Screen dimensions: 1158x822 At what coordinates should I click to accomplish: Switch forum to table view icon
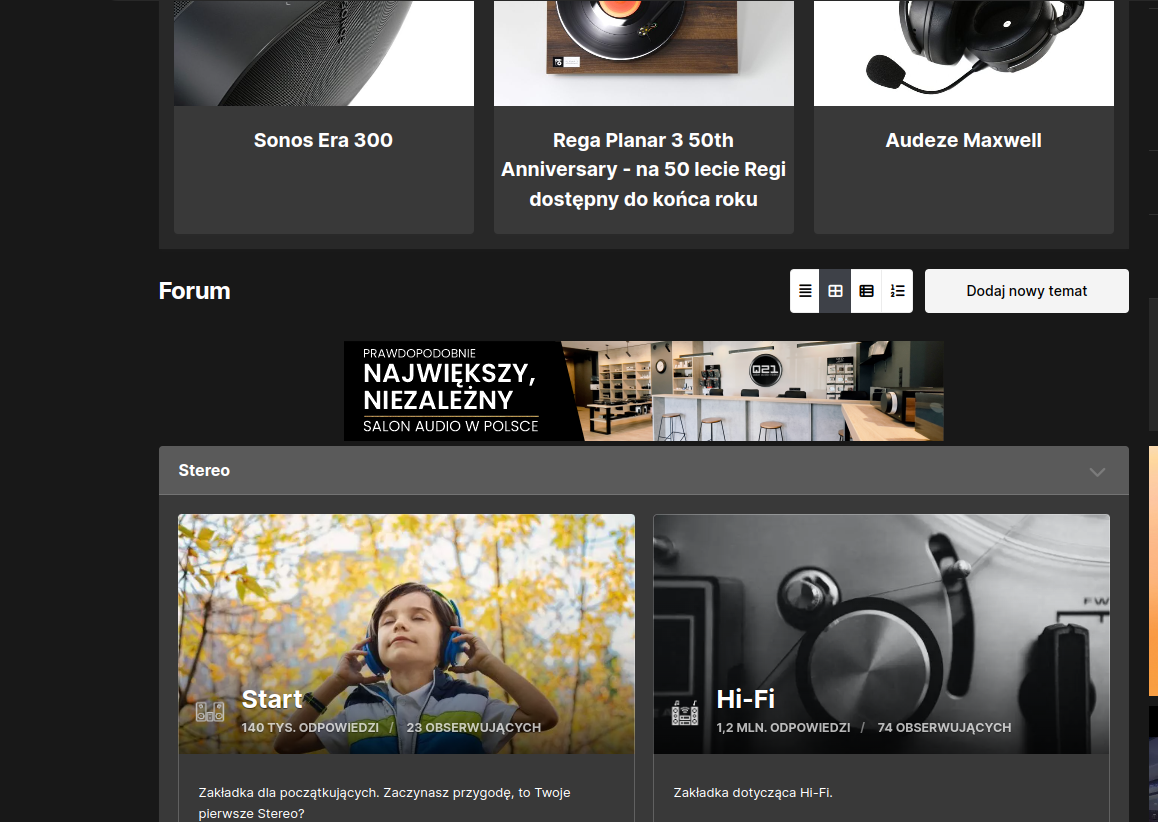866,291
